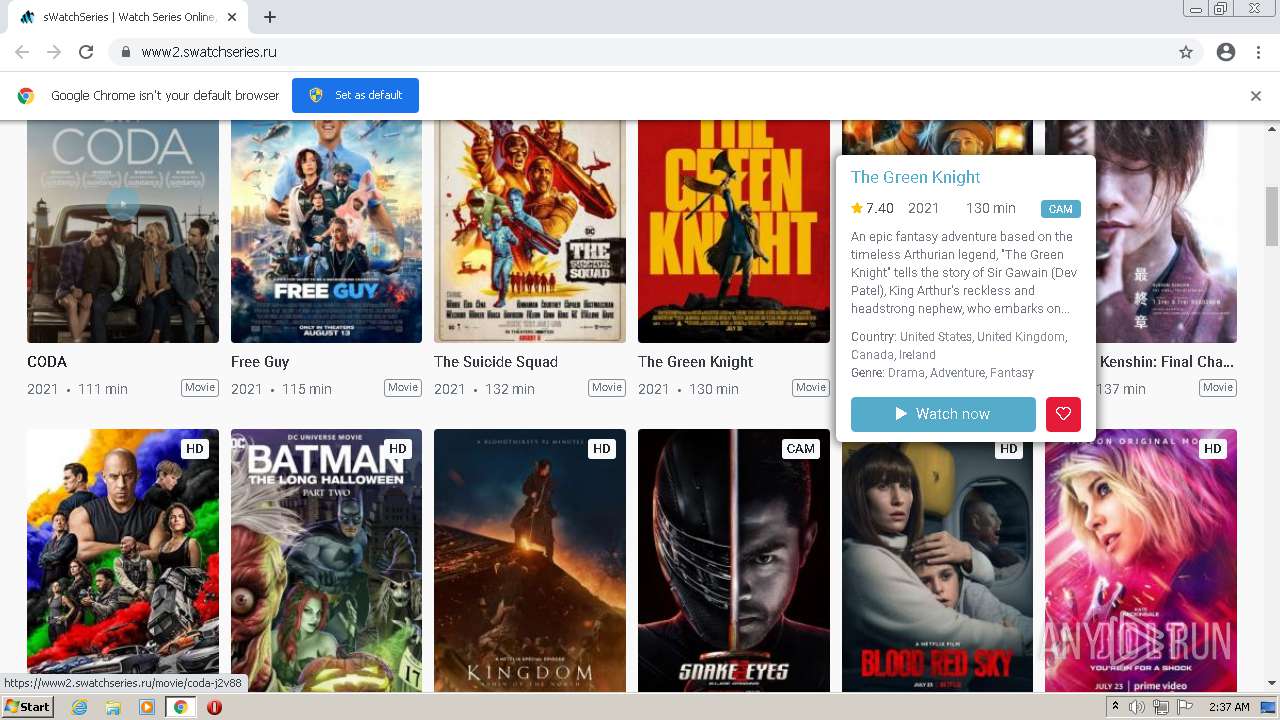Open the Windows Start menu

click(x=28, y=707)
